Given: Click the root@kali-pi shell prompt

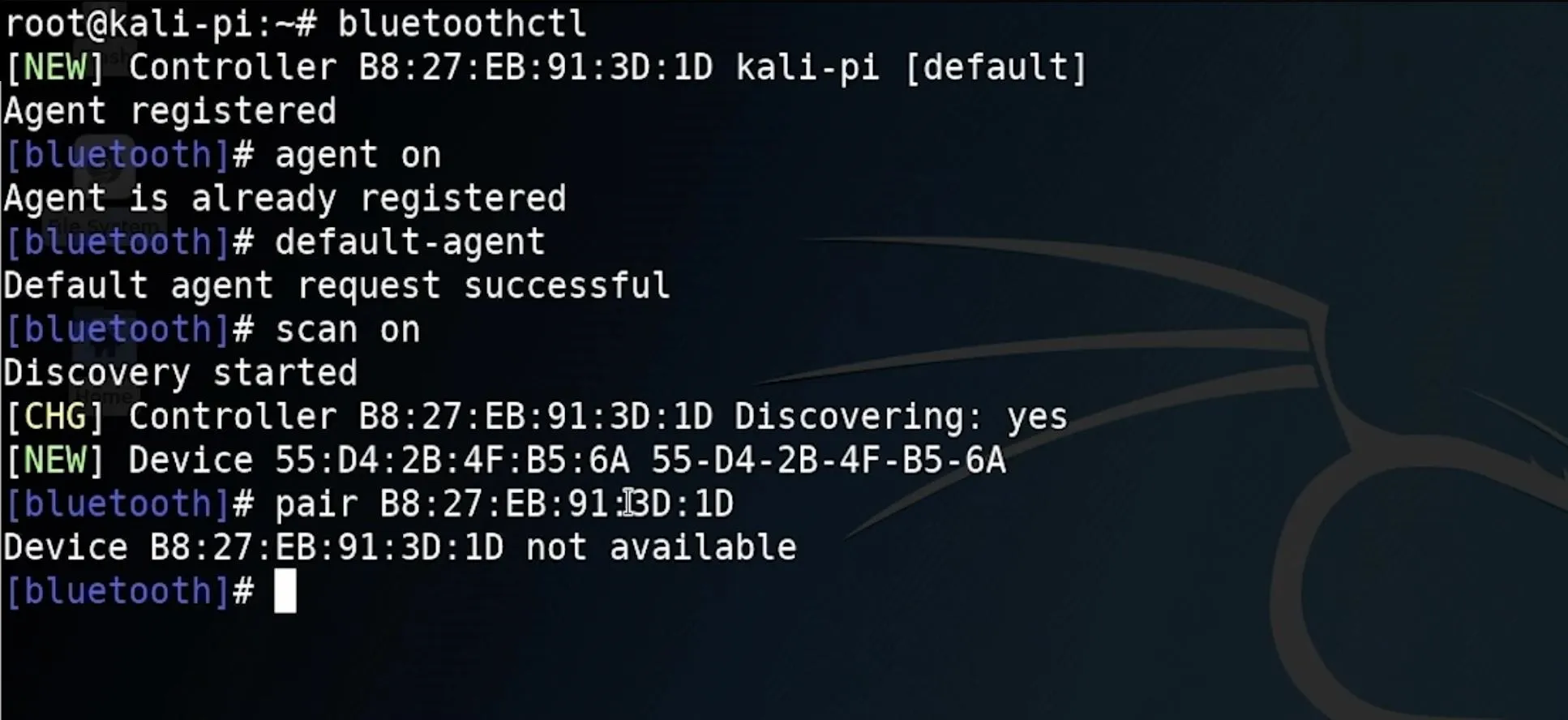Looking at the screenshot, I should [x=161, y=24].
